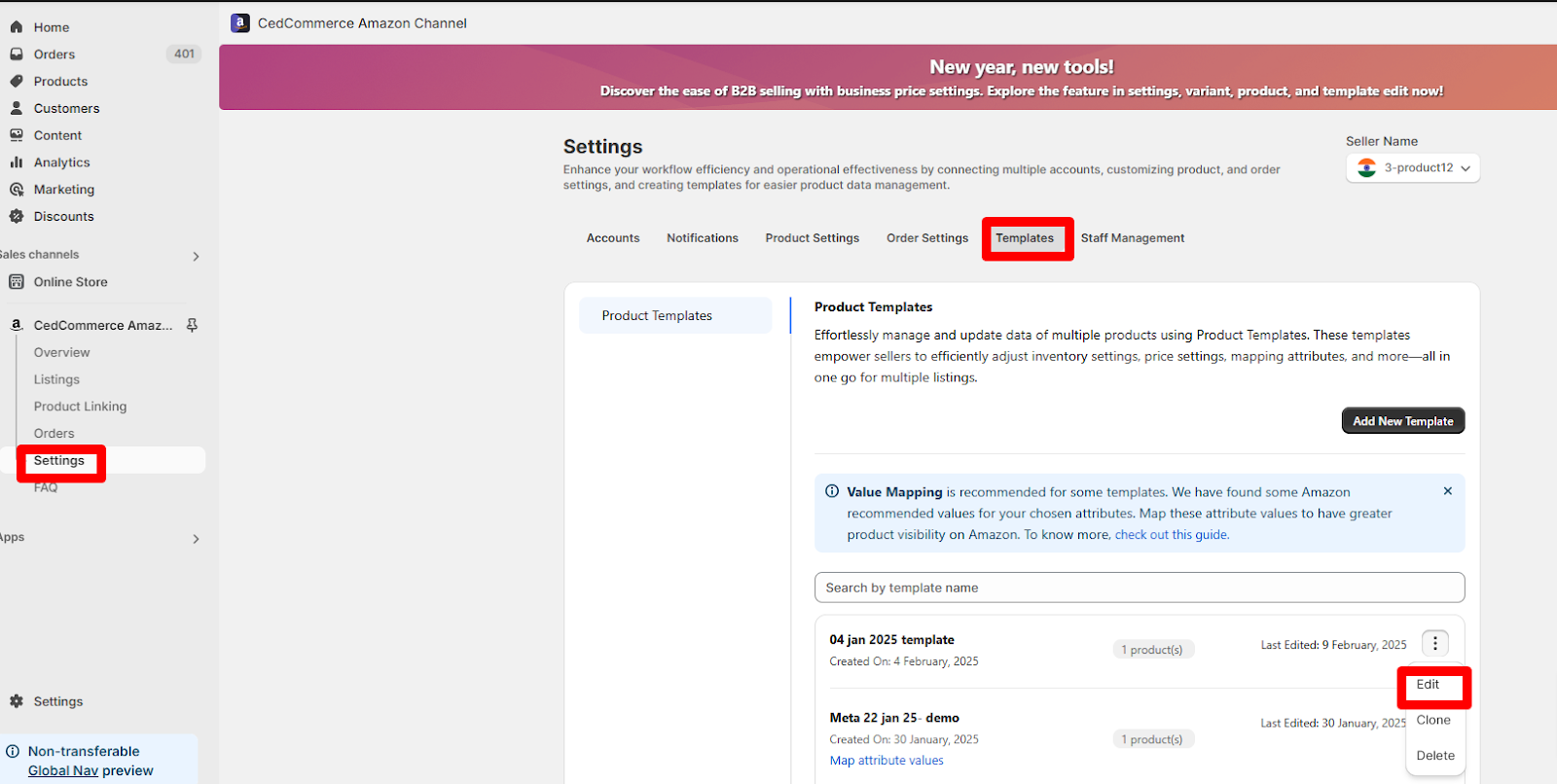Click the Marketing target icon
The height and width of the screenshot is (784, 1557).
17,190
